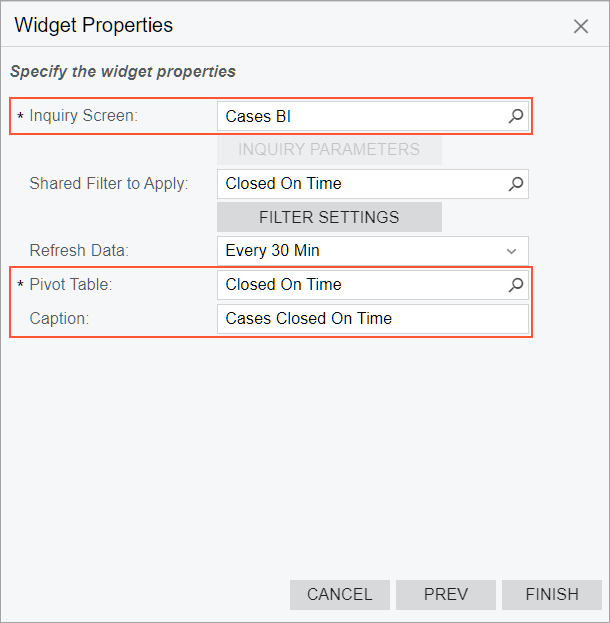The height and width of the screenshot is (623, 610).
Task: Click the Cases BI inquiry screen field
Action: [x=360, y=116]
